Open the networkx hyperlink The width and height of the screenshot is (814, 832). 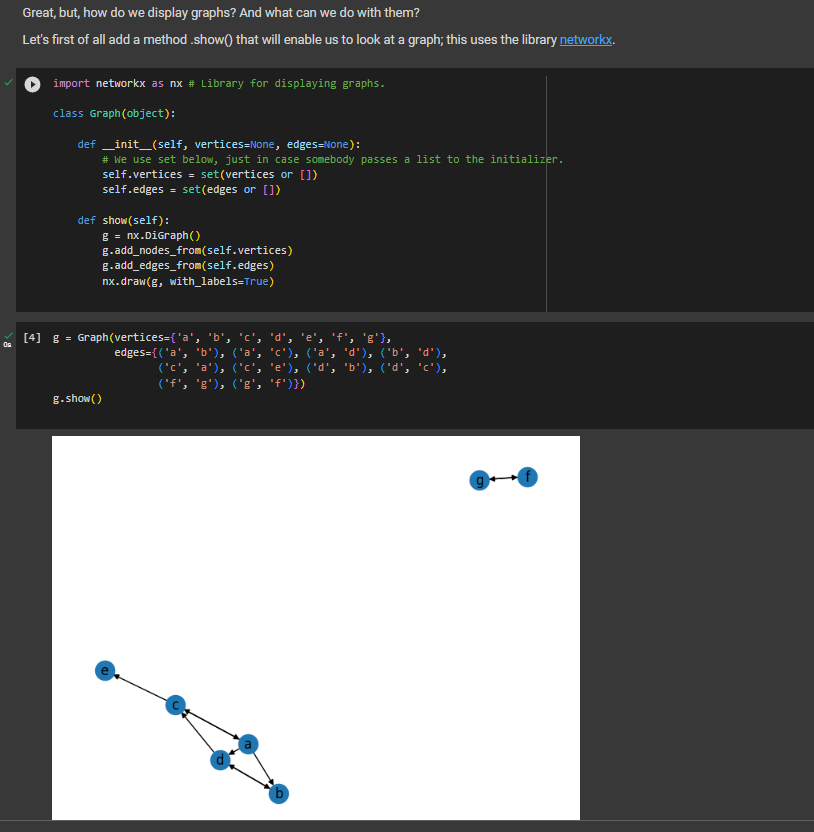pos(585,39)
